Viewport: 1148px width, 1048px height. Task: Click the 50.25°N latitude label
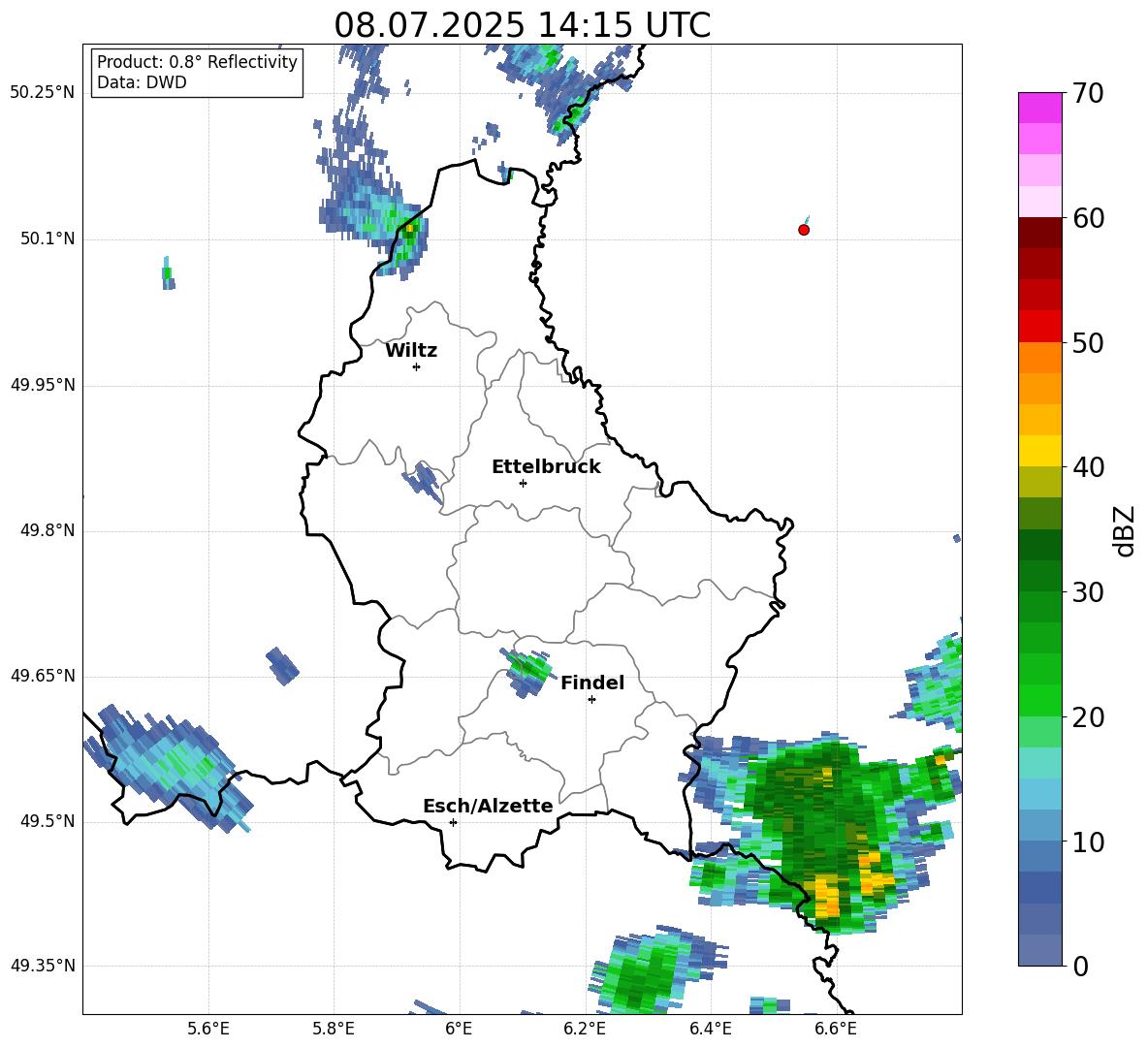pyautogui.click(x=43, y=93)
